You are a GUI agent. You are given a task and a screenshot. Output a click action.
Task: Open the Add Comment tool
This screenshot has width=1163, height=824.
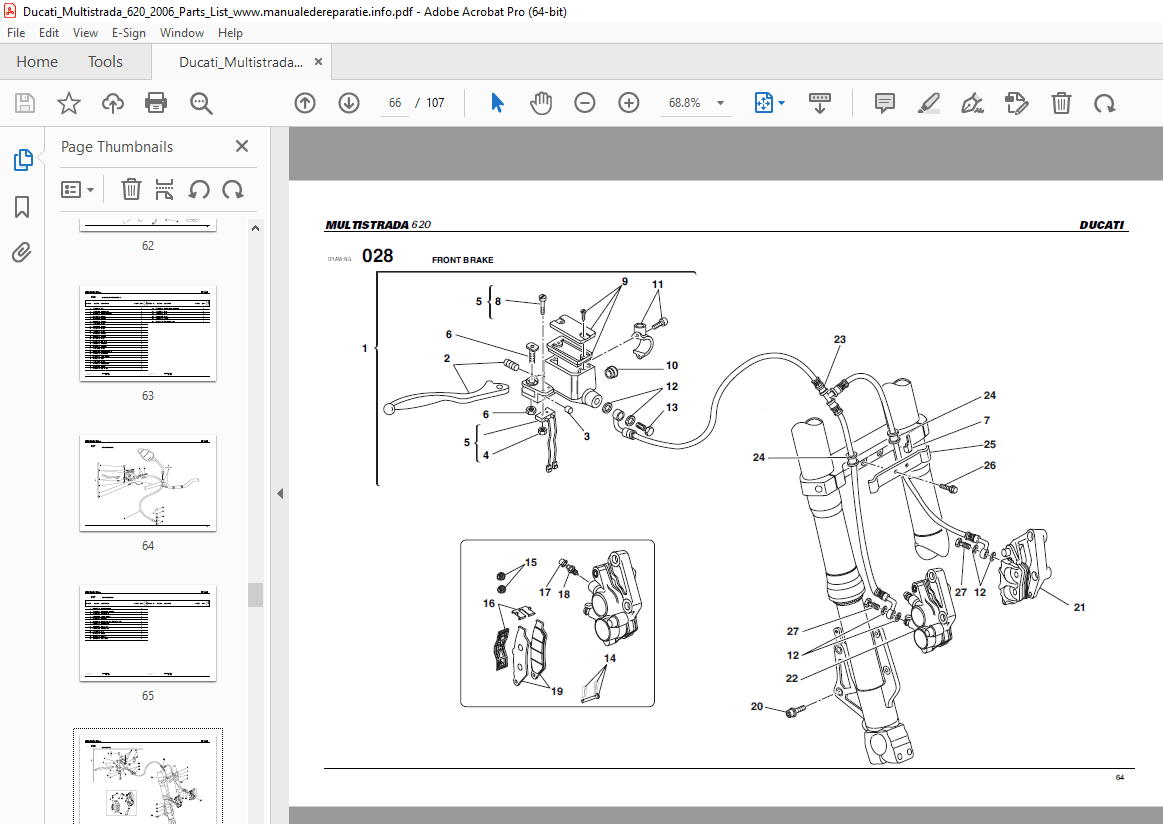tap(884, 102)
